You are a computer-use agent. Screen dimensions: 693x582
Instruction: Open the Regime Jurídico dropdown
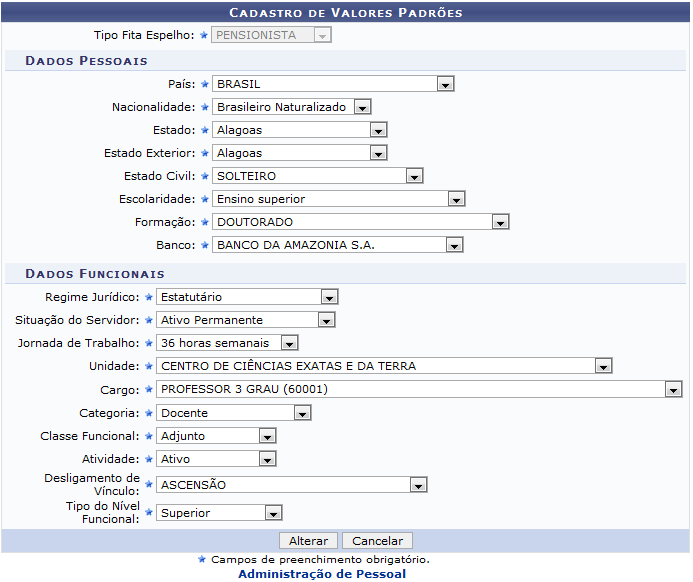pos(247,297)
